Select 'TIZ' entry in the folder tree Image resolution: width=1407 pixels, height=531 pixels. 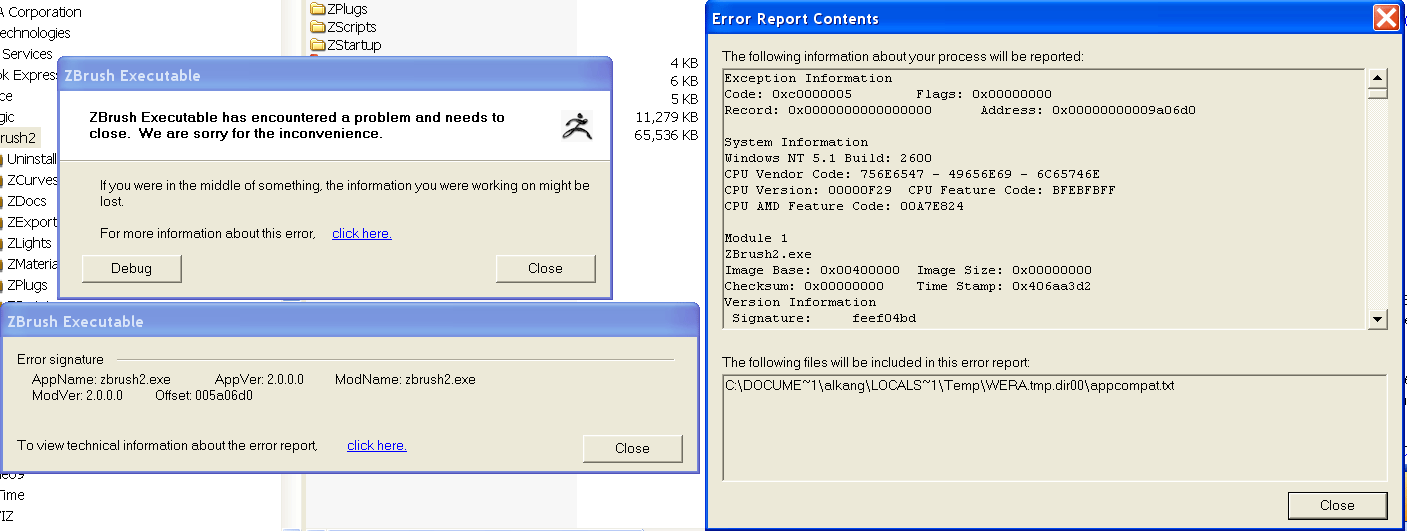click(8, 516)
